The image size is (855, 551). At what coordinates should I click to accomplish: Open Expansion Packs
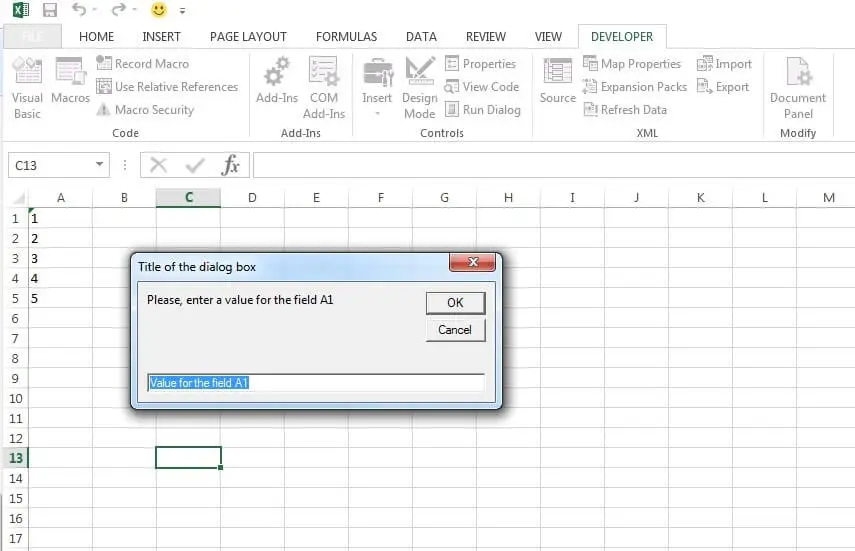[635, 87]
